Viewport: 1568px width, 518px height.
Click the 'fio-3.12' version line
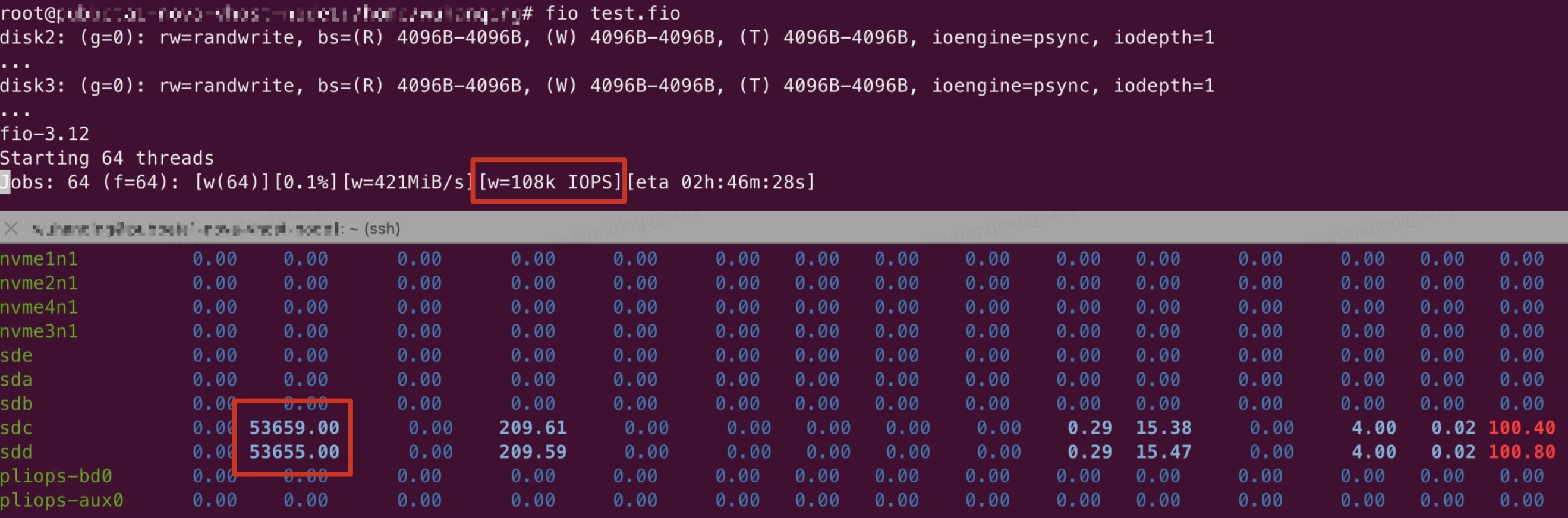45,134
